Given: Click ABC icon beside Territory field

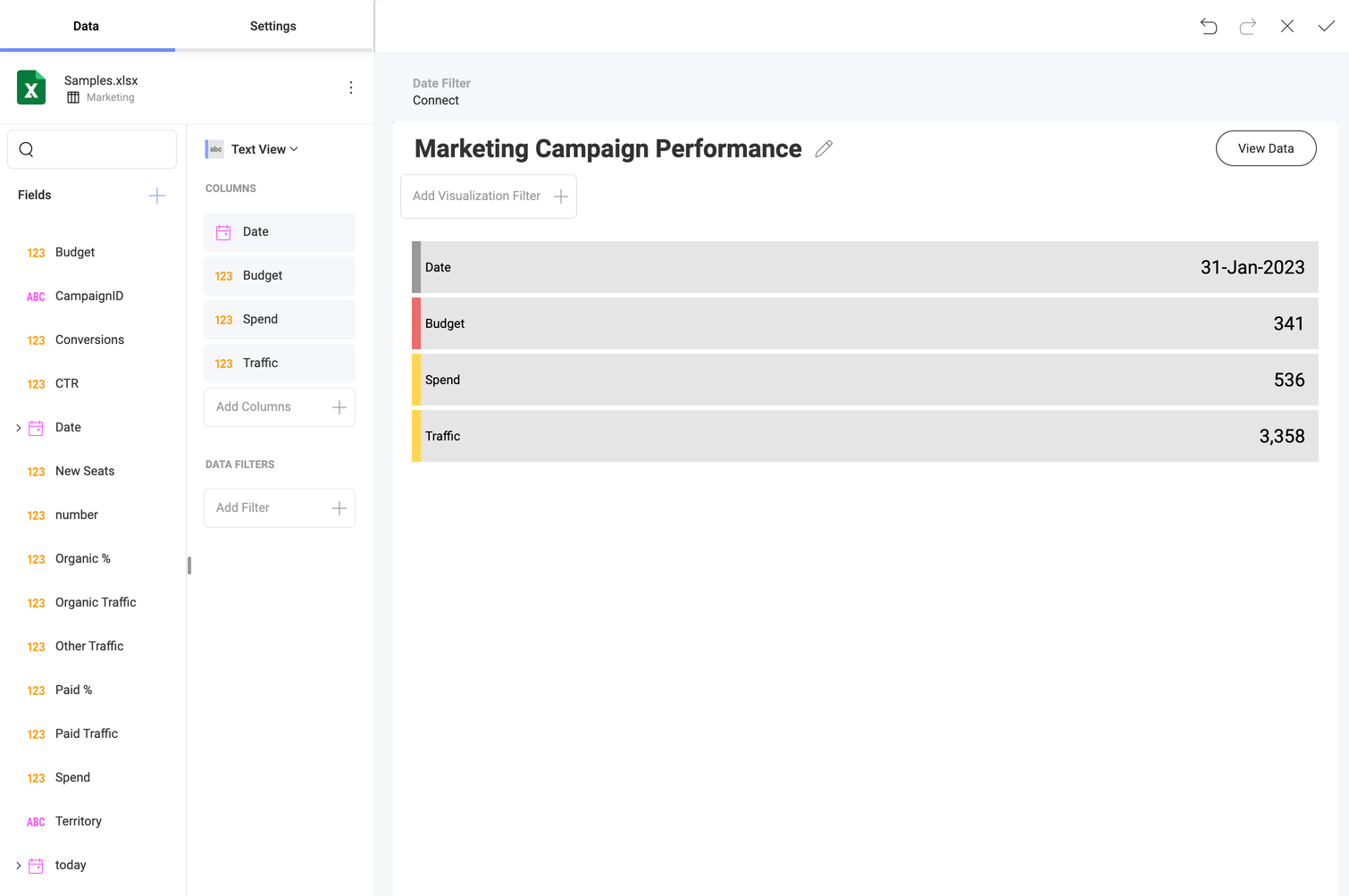Looking at the screenshot, I should pyautogui.click(x=36, y=822).
